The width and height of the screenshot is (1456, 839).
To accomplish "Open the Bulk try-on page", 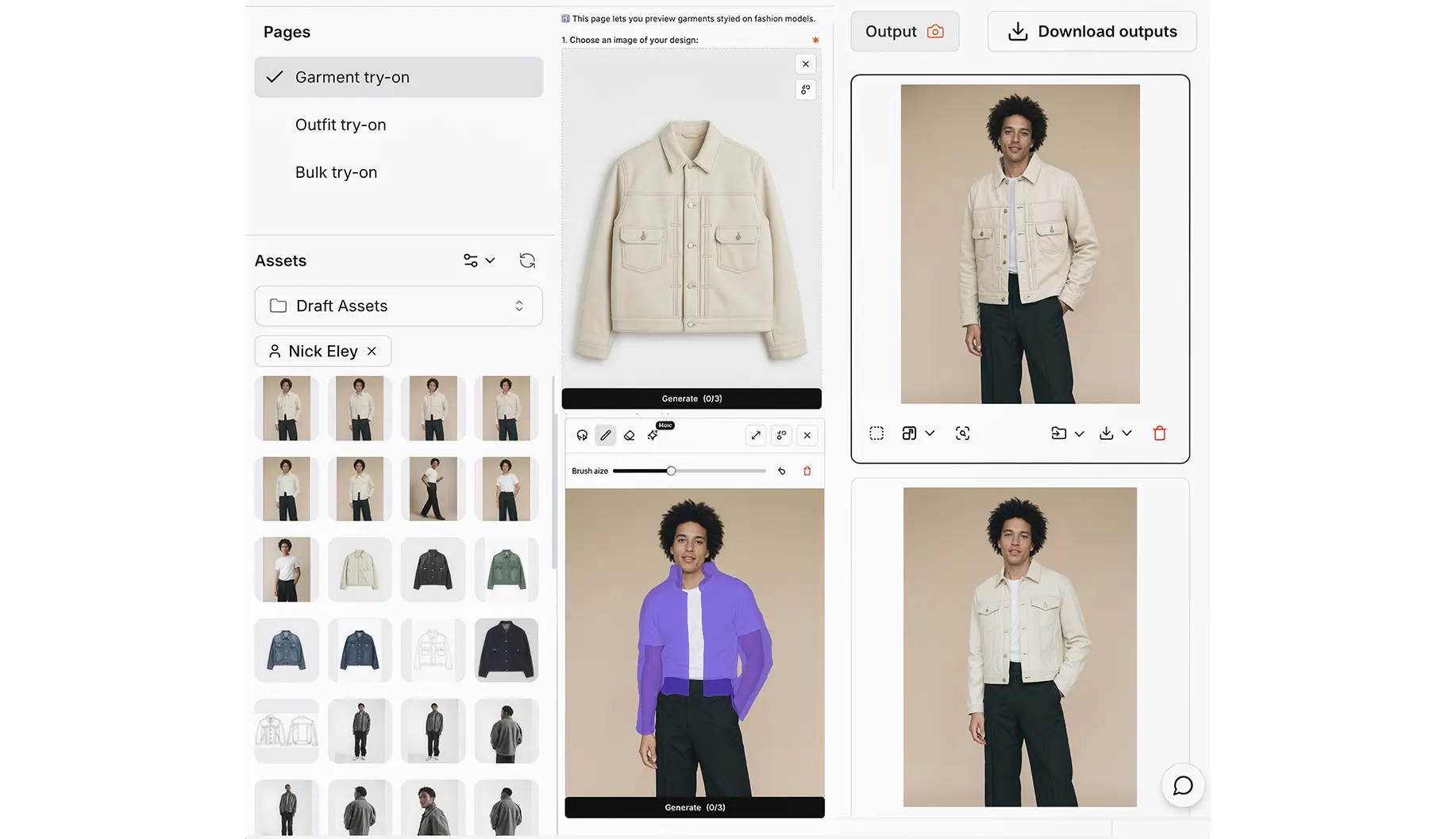I will [336, 172].
